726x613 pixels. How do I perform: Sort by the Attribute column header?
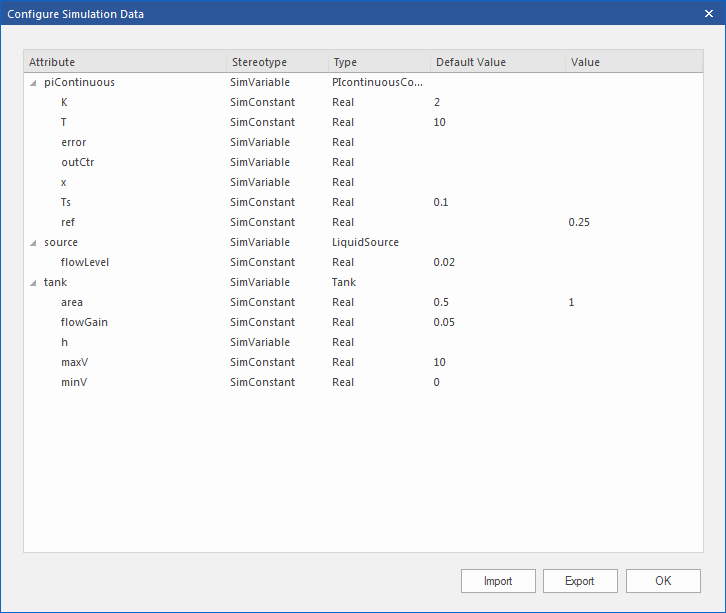(52, 62)
